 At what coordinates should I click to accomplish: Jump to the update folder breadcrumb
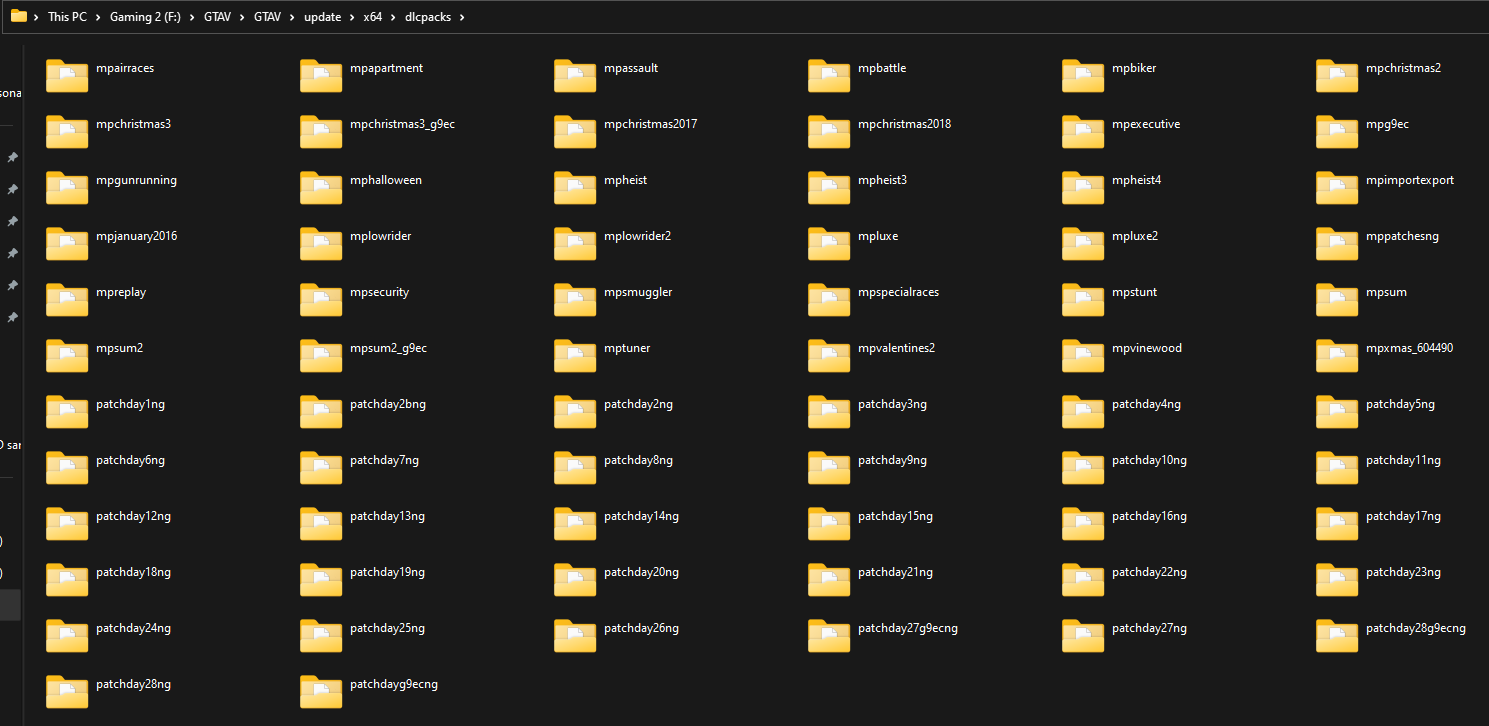(322, 17)
